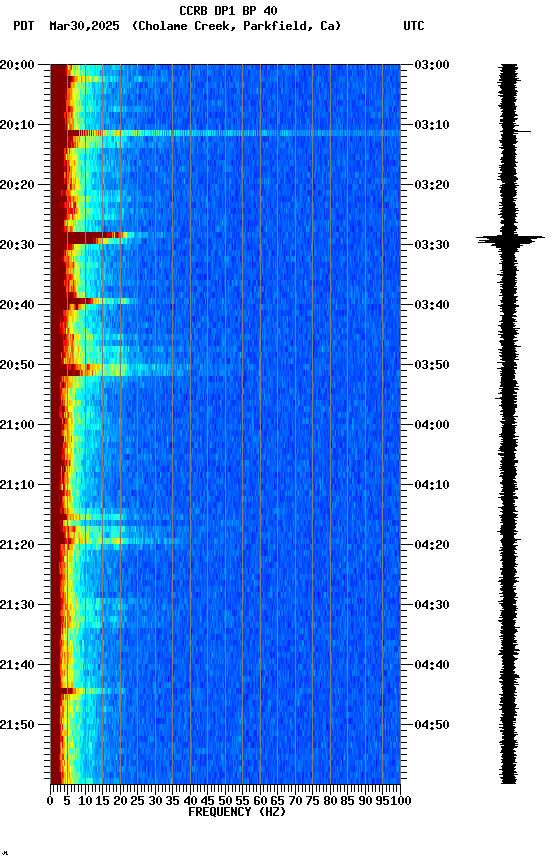Click the spectrogram event band near 20:39
The width and height of the screenshot is (552, 864).
pyautogui.click(x=99, y=301)
